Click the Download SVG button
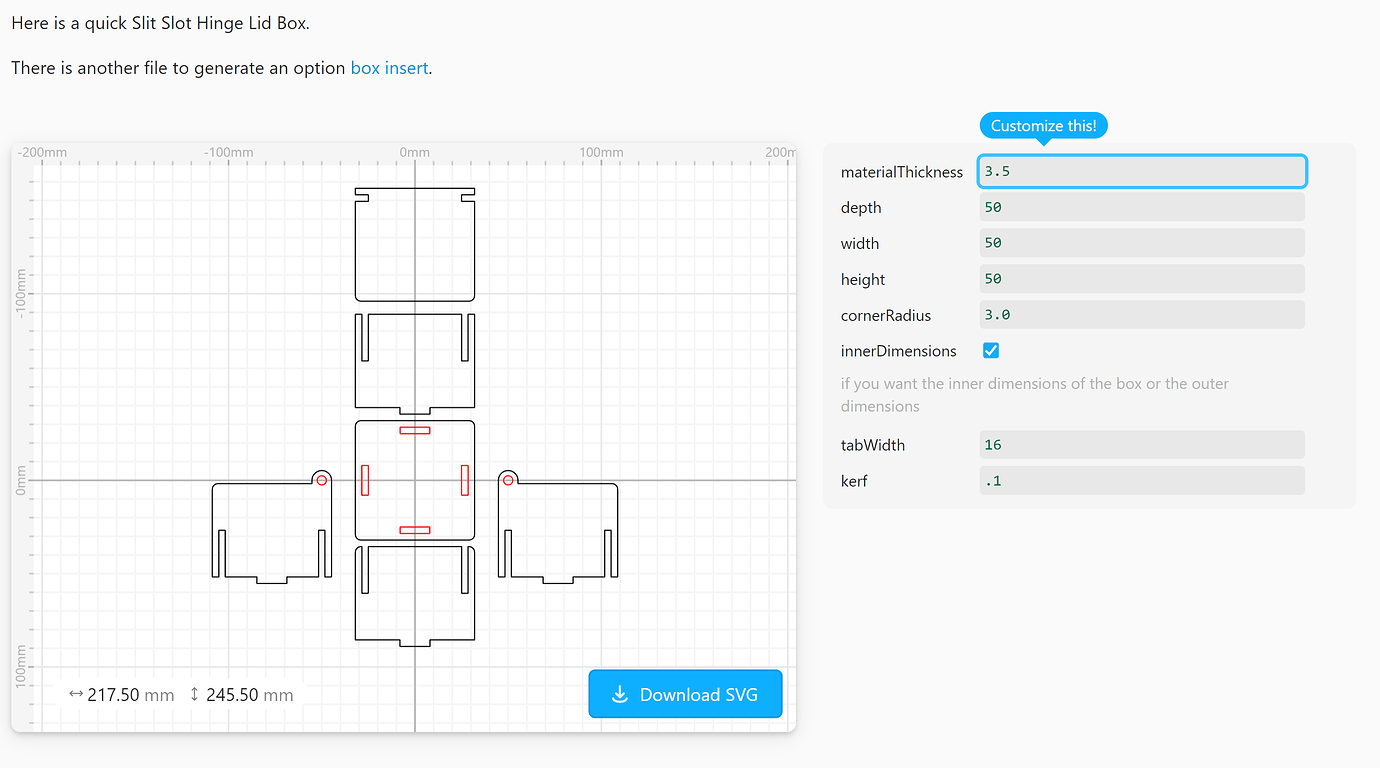1380x768 pixels. coord(685,694)
